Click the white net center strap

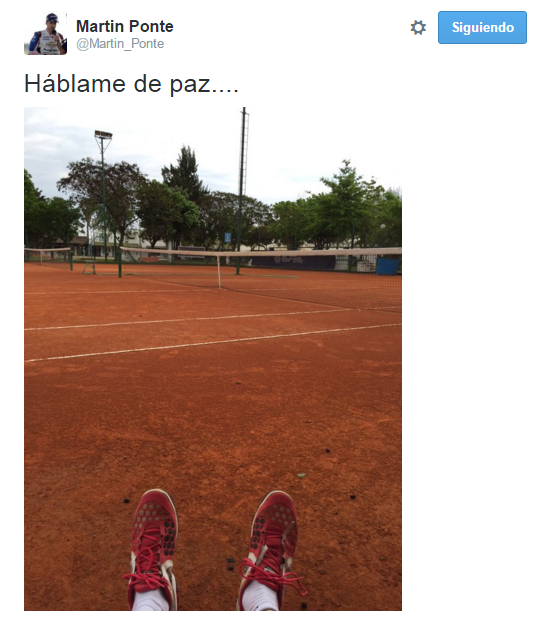pyautogui.click(x=219, y=270)
